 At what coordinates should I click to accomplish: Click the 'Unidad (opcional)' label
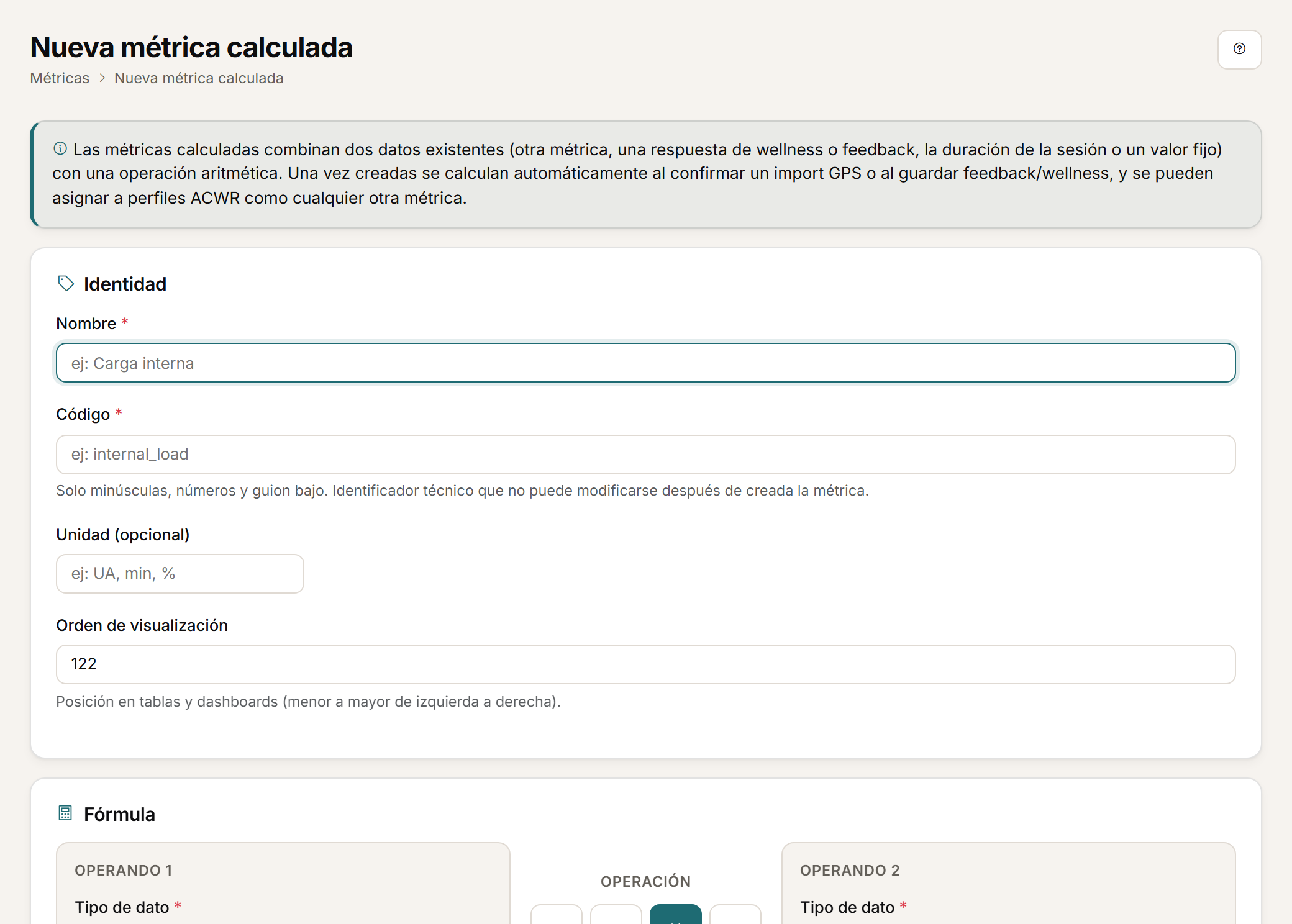(x=123, y=535)
